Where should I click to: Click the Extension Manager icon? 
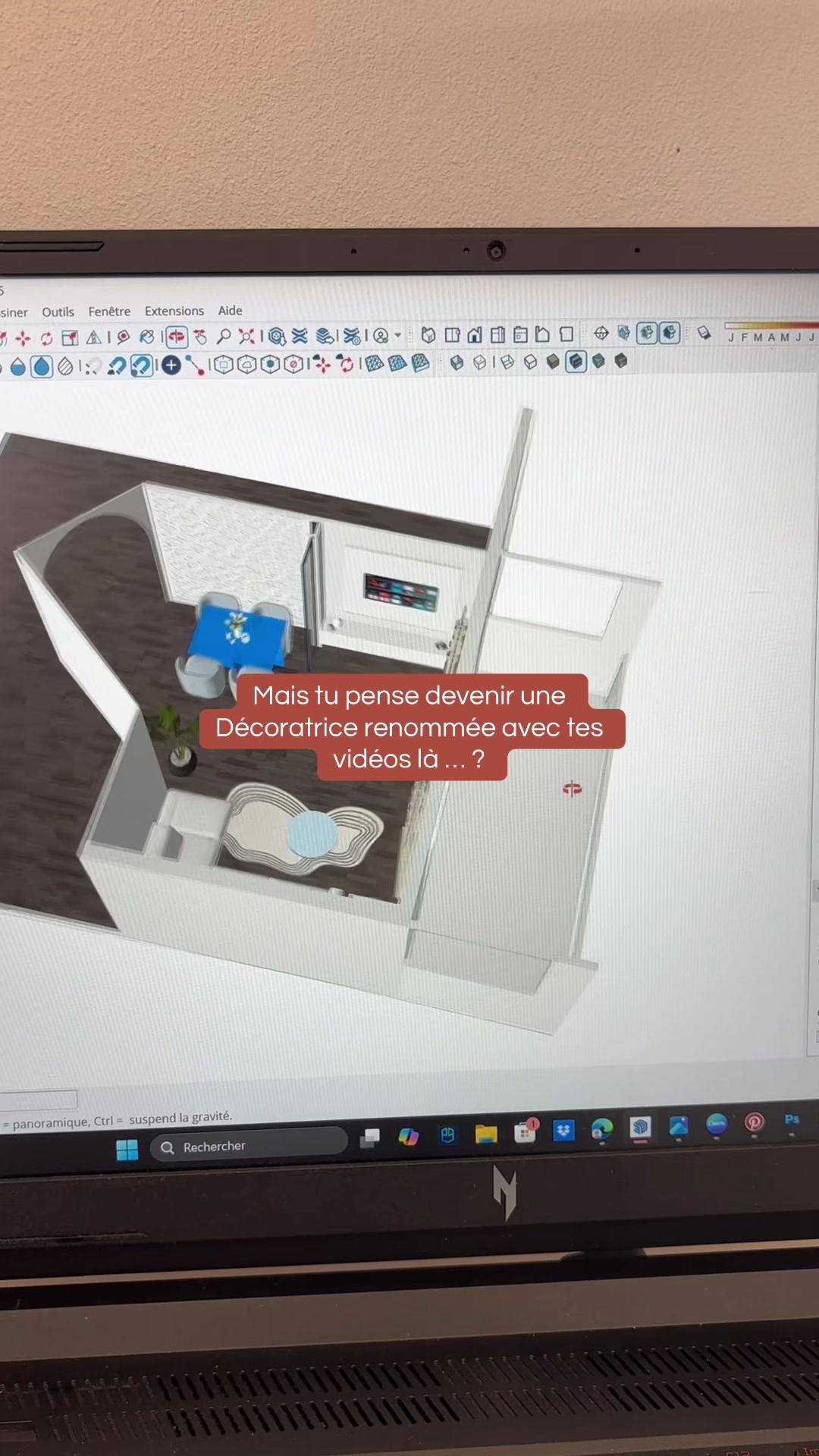tap(352, 335)
